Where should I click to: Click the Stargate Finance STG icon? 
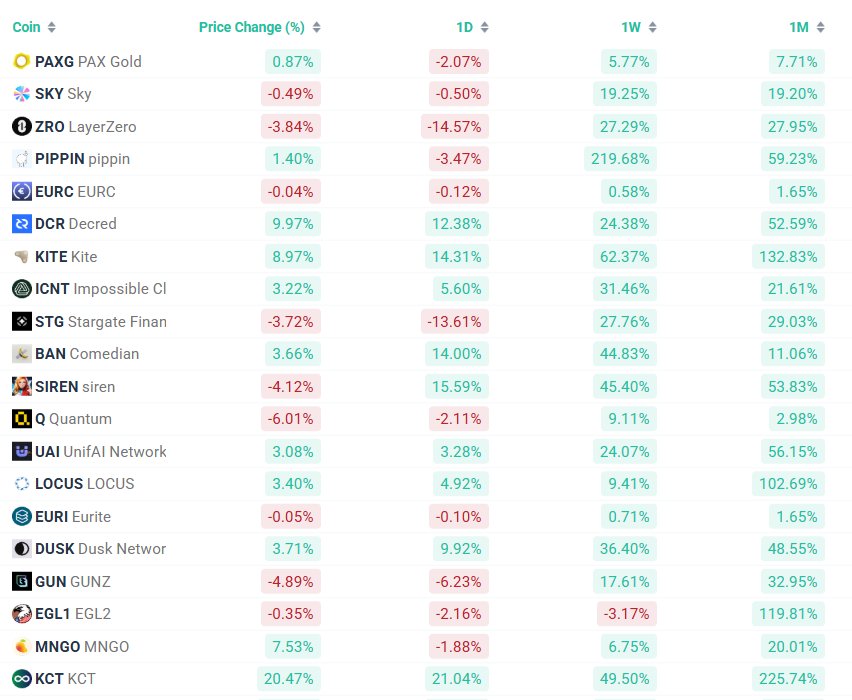[21, 322]
